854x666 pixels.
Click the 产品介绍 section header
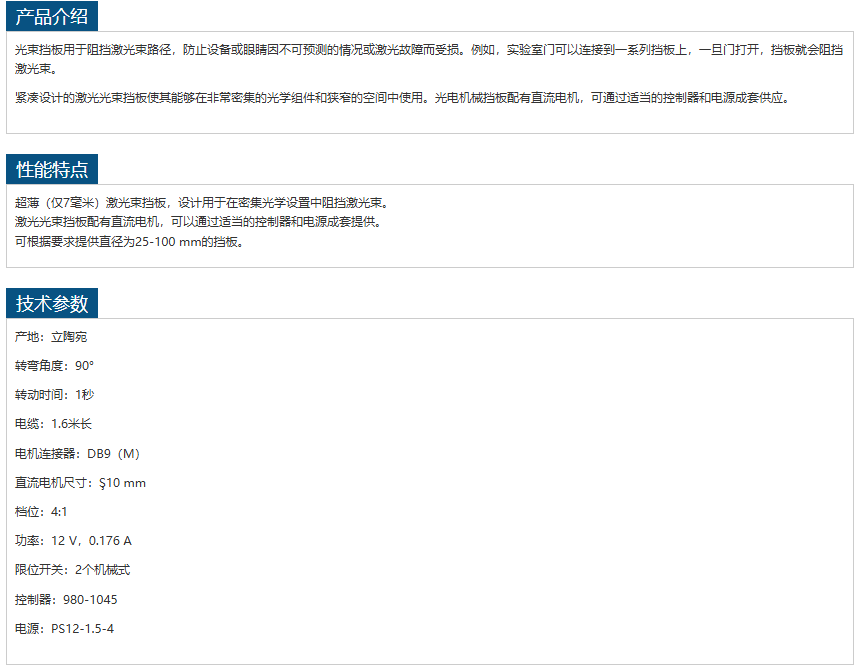pos(52,18)
